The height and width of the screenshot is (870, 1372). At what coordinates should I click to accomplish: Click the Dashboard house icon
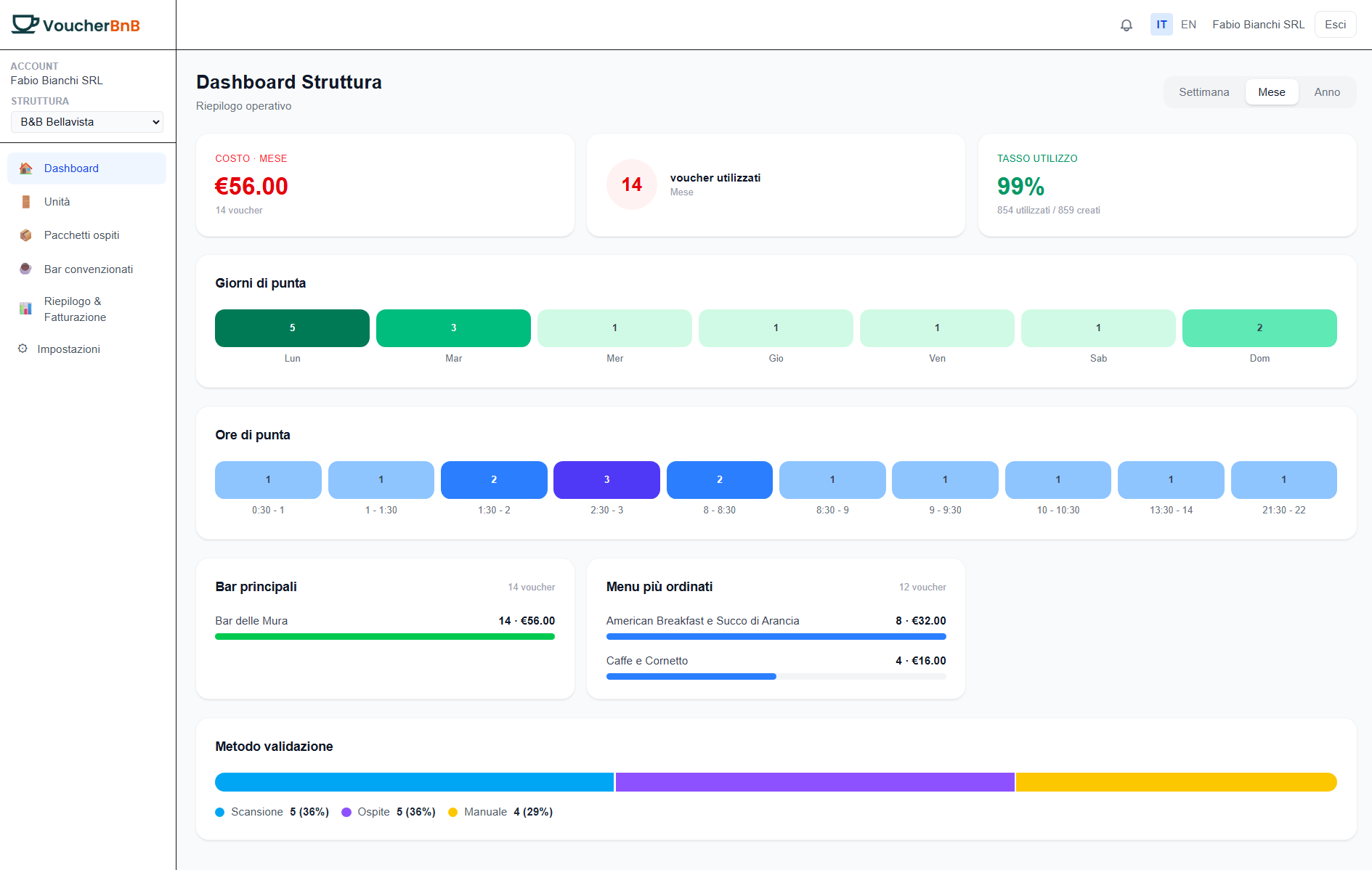[x=26, y=168]
